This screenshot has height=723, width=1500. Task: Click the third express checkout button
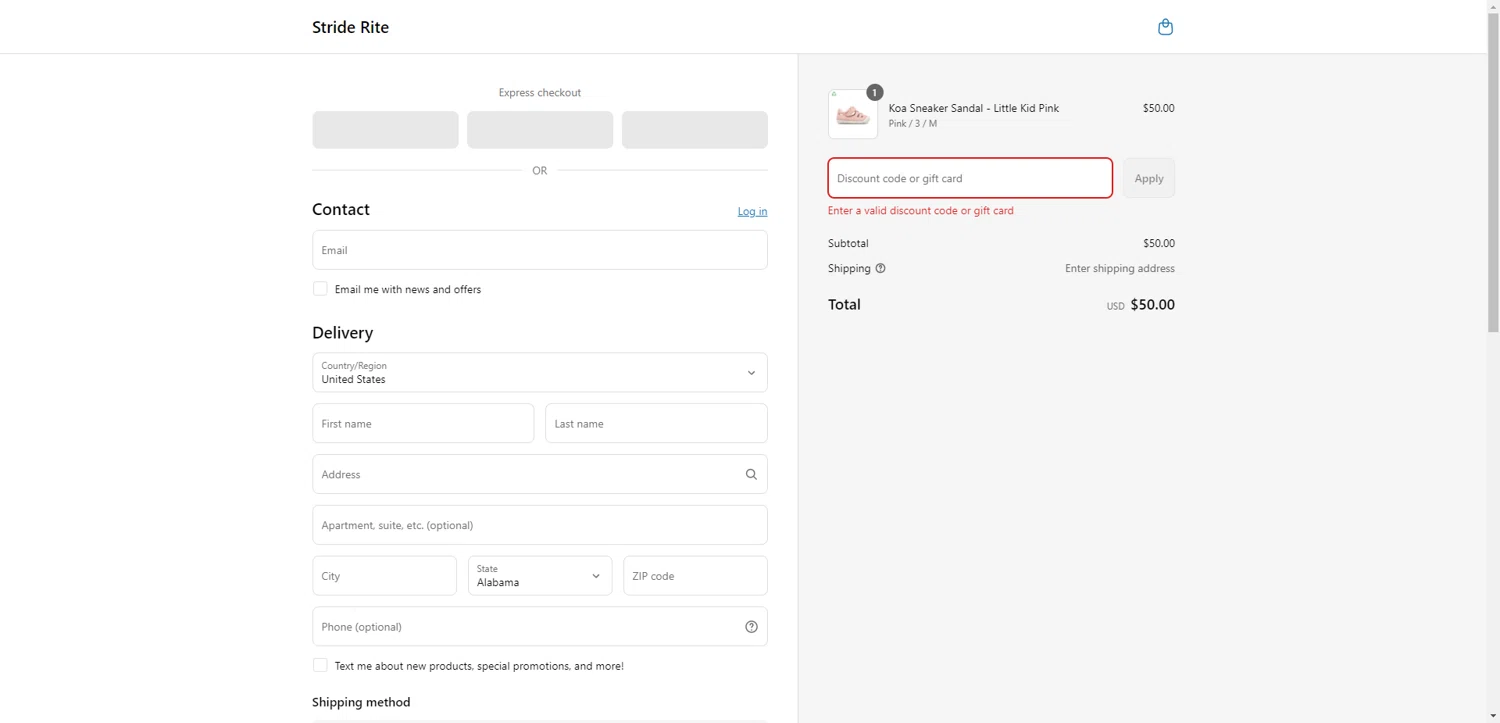click(695, 130)
